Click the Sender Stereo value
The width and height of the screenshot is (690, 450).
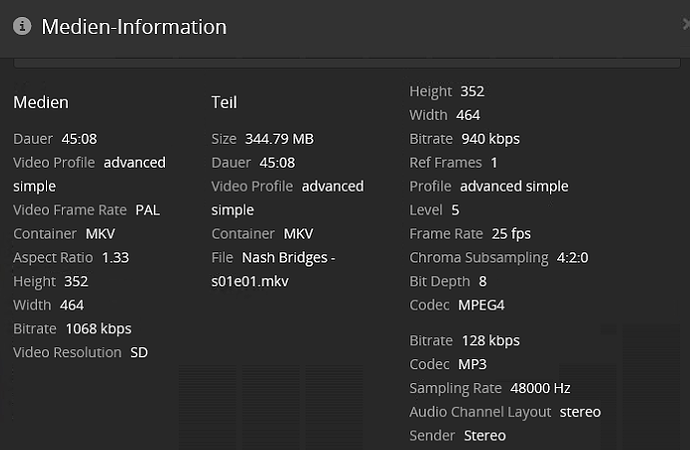click(x=485, y=436)
